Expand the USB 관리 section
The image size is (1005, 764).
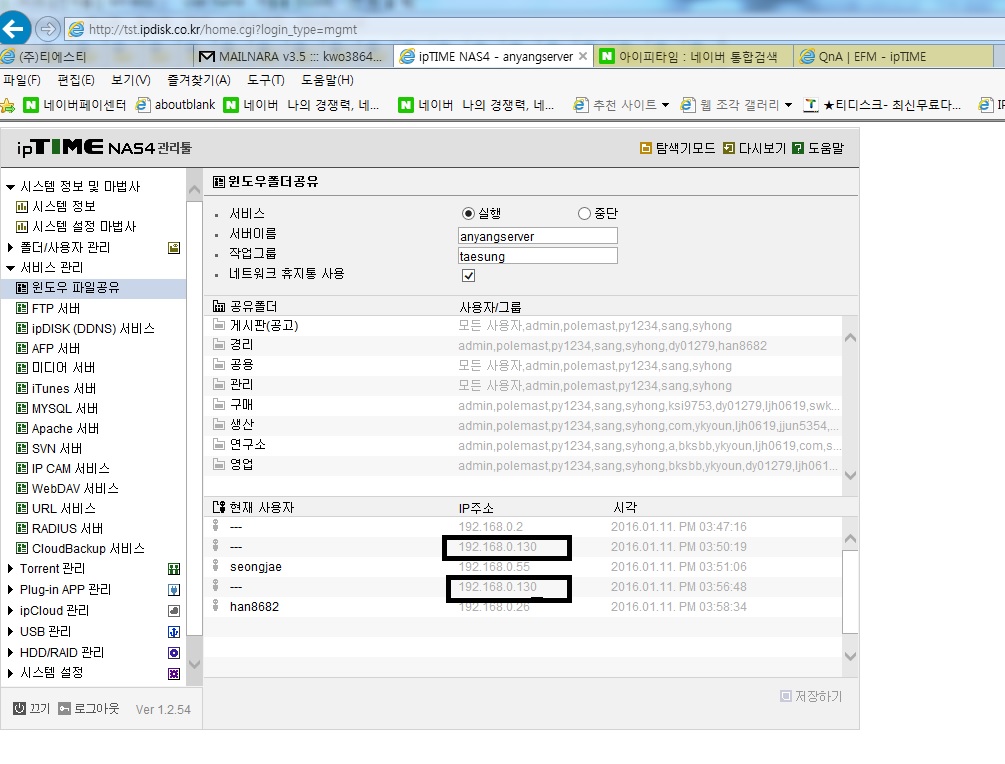tap(10, 631)
